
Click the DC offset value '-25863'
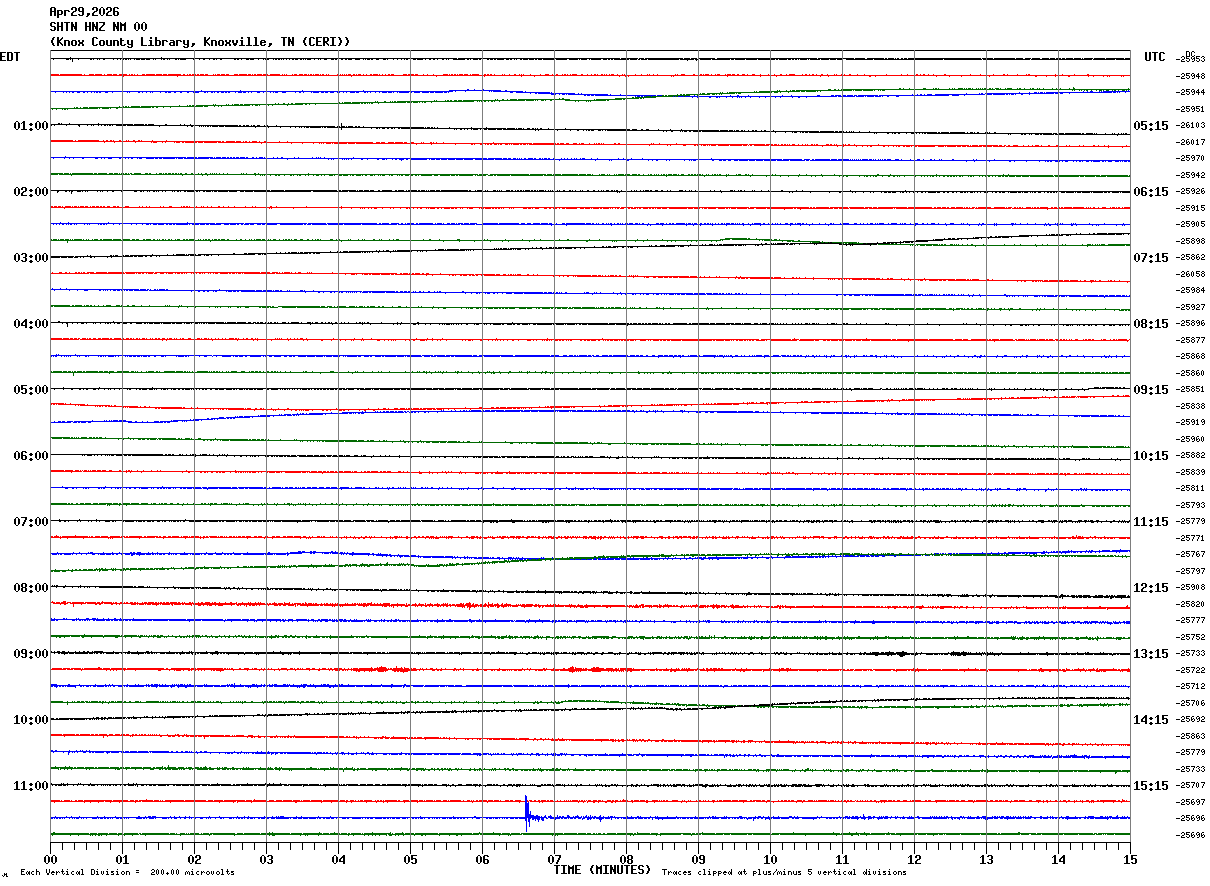point(1191,736)
